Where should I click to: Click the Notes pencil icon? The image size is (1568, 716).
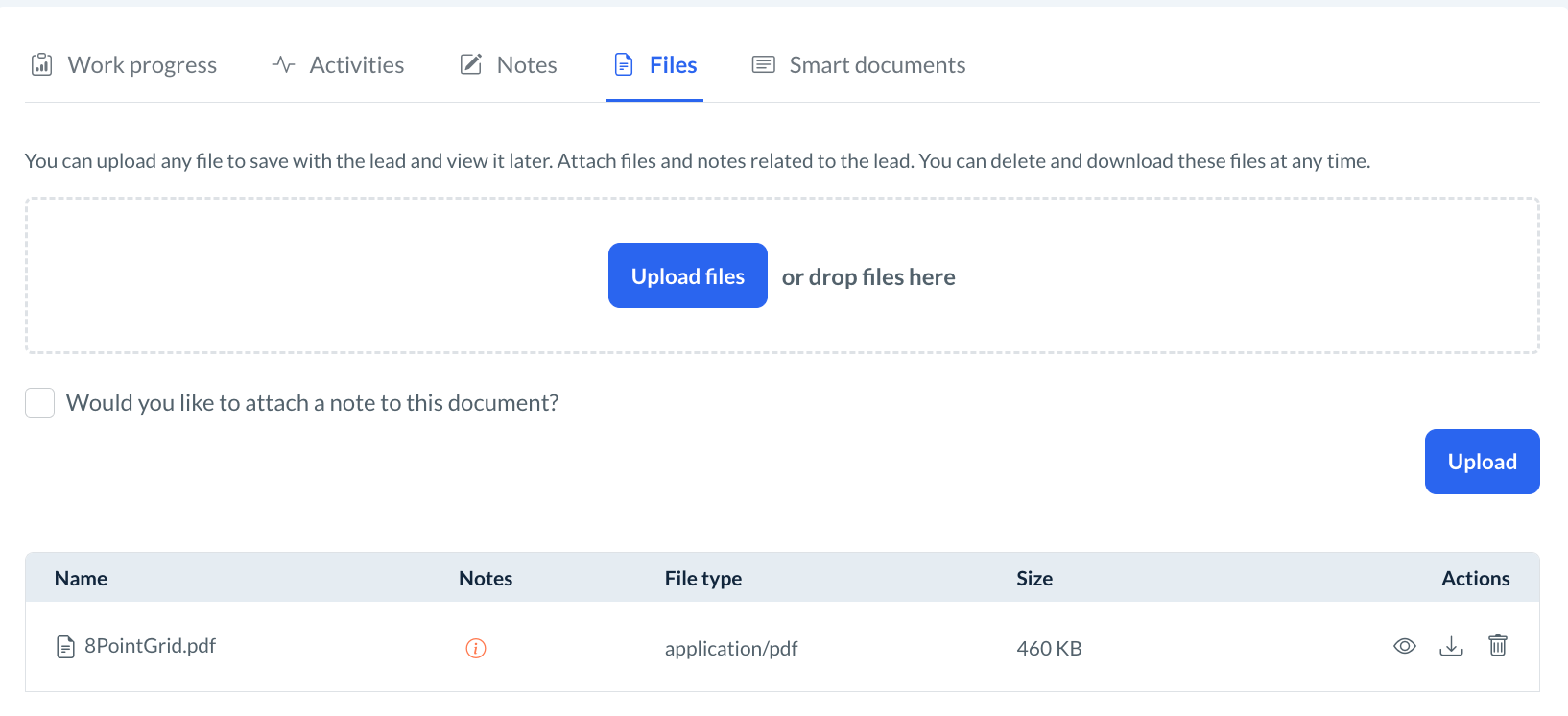(x=471, y=64)
